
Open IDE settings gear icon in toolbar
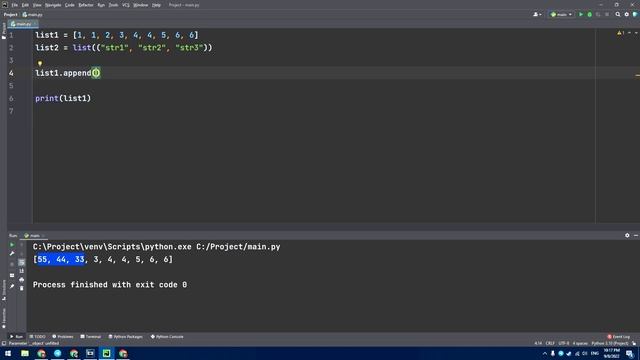tap(627, 14)
